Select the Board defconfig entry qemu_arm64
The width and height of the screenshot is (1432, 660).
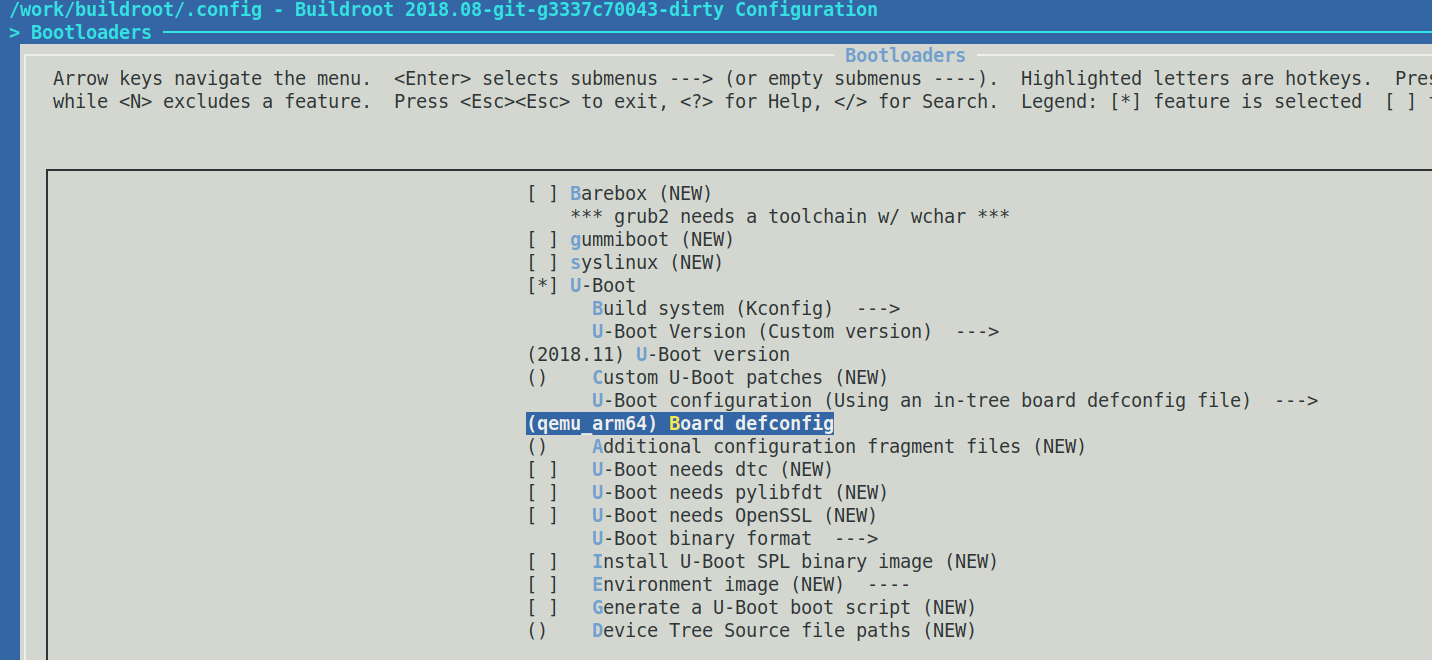680,423
